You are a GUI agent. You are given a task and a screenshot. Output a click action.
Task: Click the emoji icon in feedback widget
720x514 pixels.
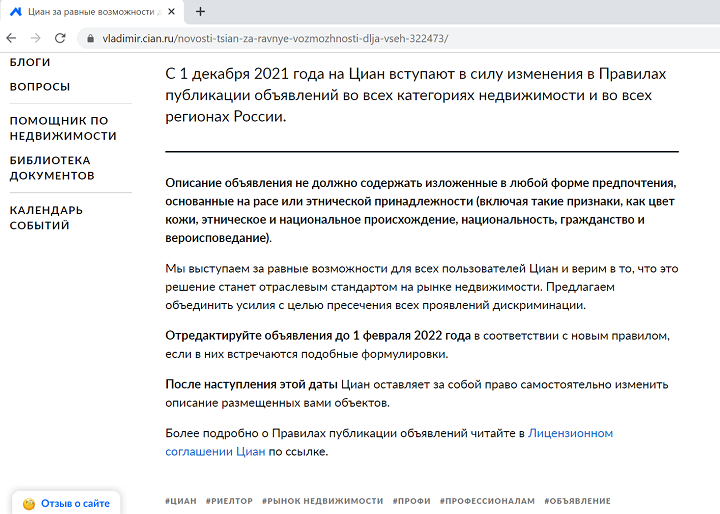pos(28,504)
